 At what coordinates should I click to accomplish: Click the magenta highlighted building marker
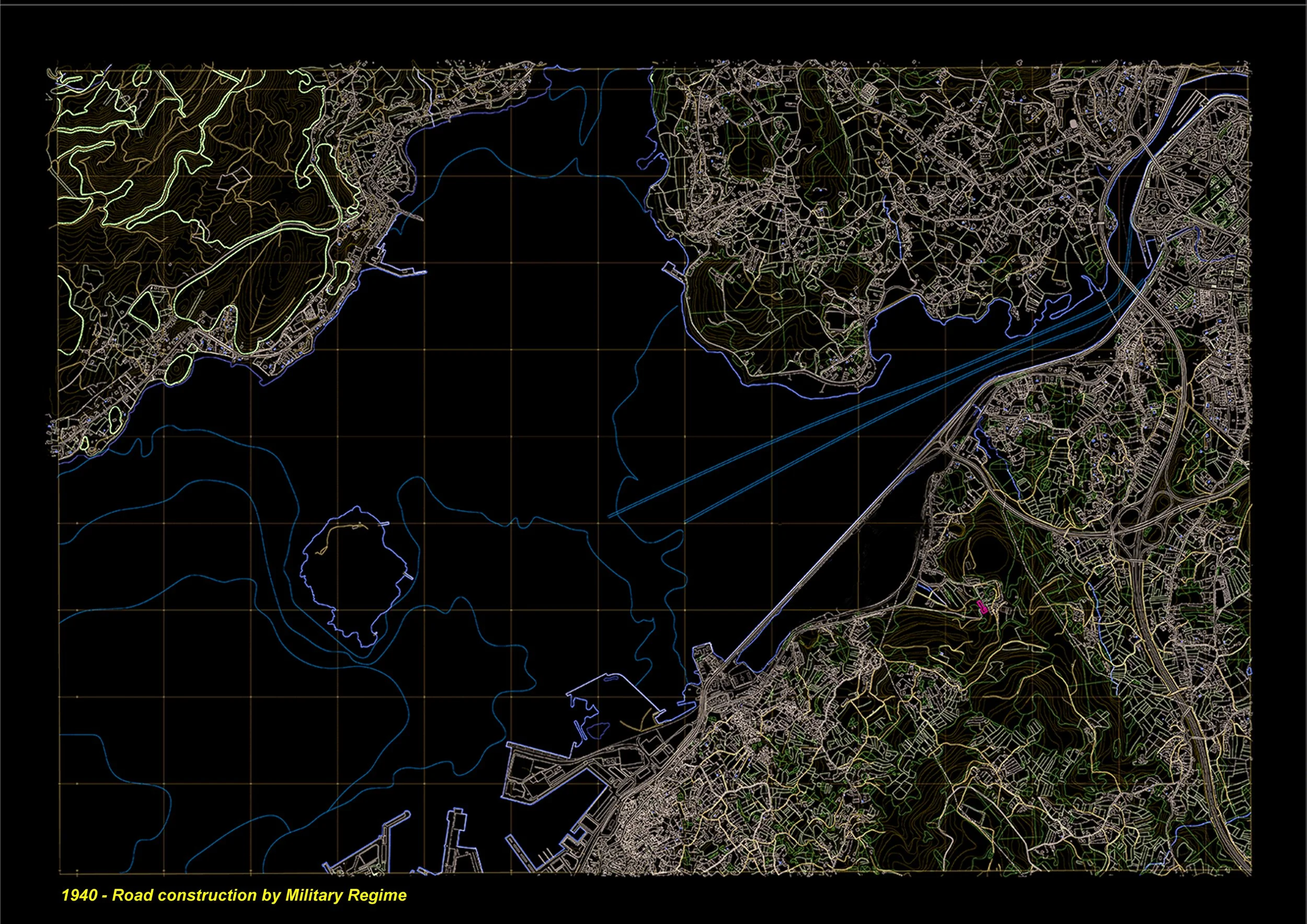981,607
